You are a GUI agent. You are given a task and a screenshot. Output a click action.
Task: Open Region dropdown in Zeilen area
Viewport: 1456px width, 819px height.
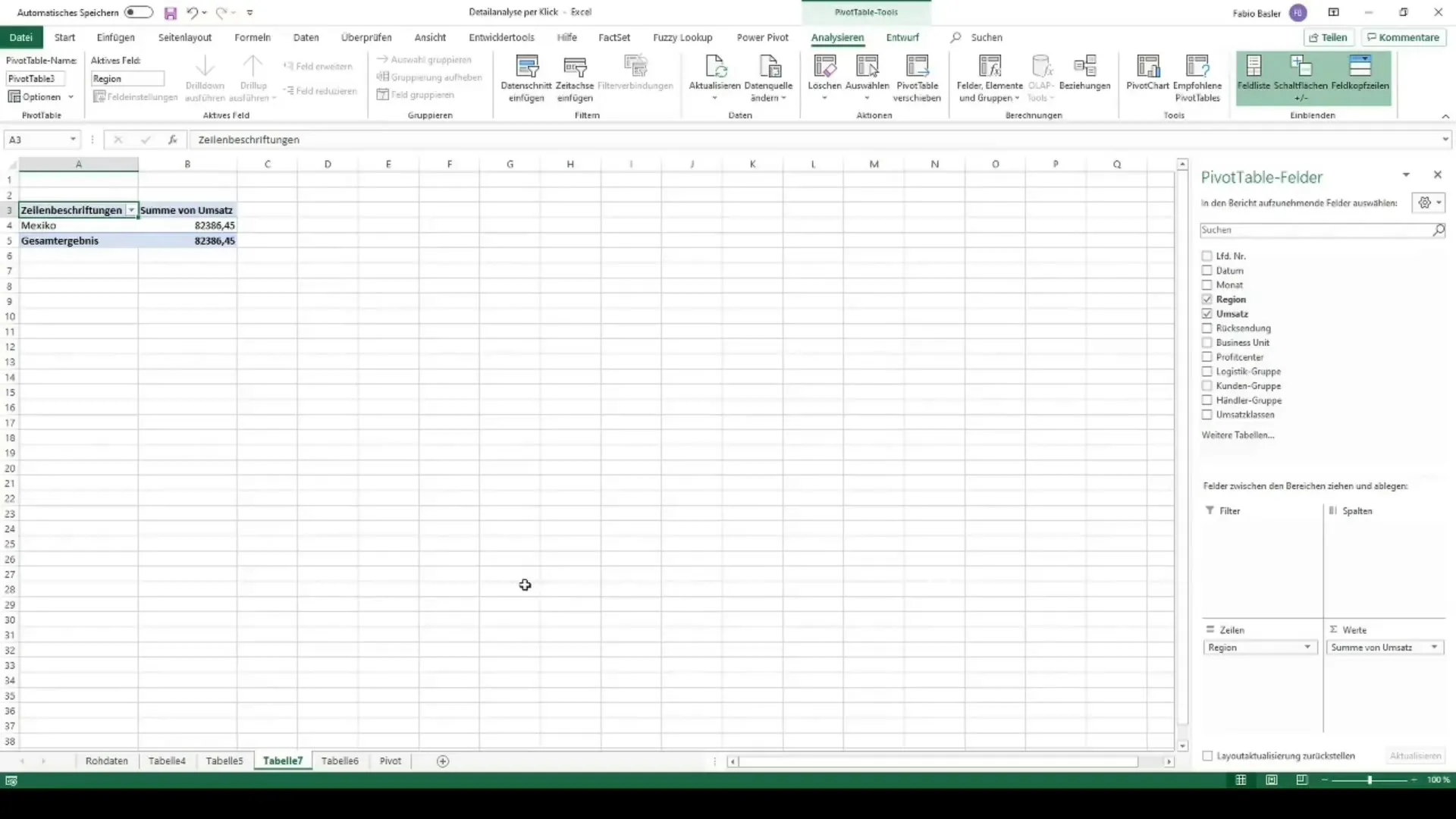click(1307, 648)
